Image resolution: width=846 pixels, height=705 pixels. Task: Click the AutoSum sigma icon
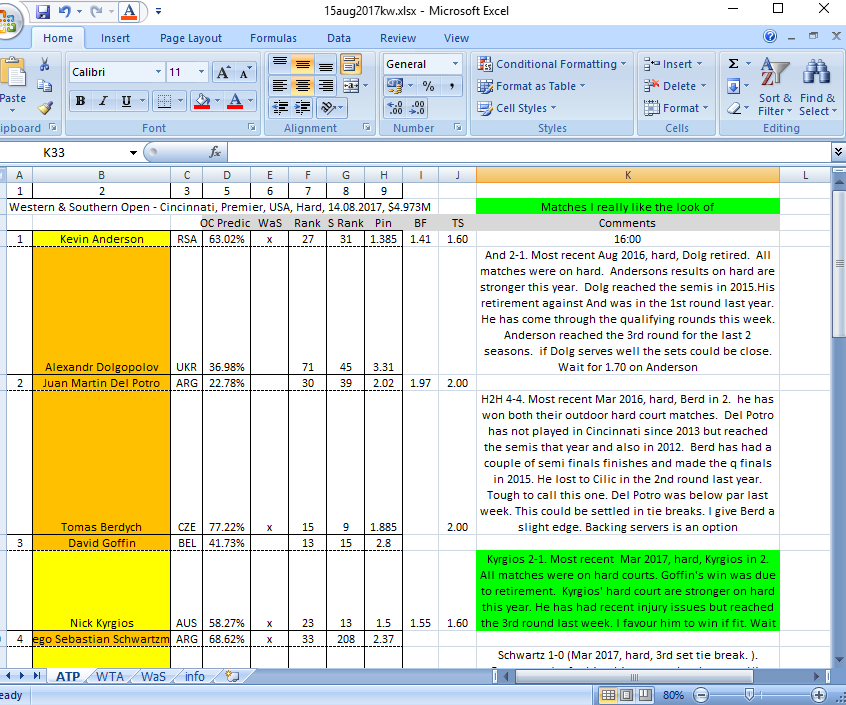pyautogui.click(x=734, y=64)
